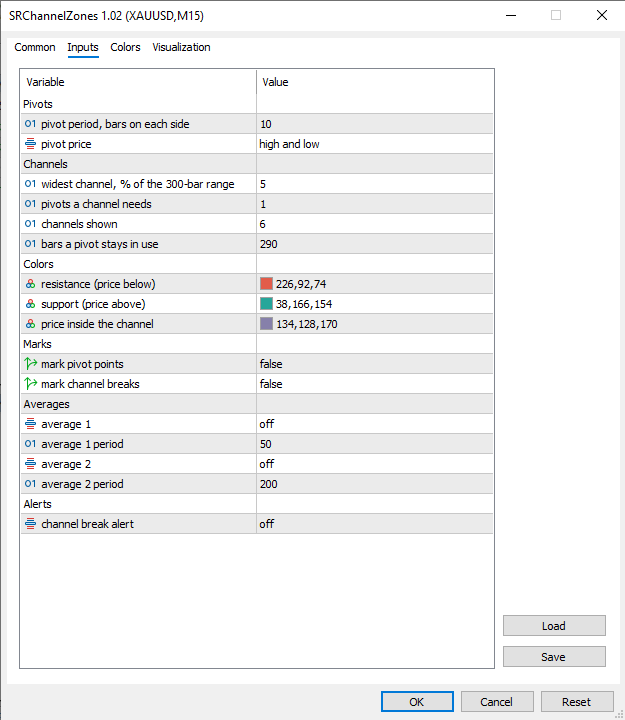
Task: Select the Alerts group row
Action: (257, 504)
